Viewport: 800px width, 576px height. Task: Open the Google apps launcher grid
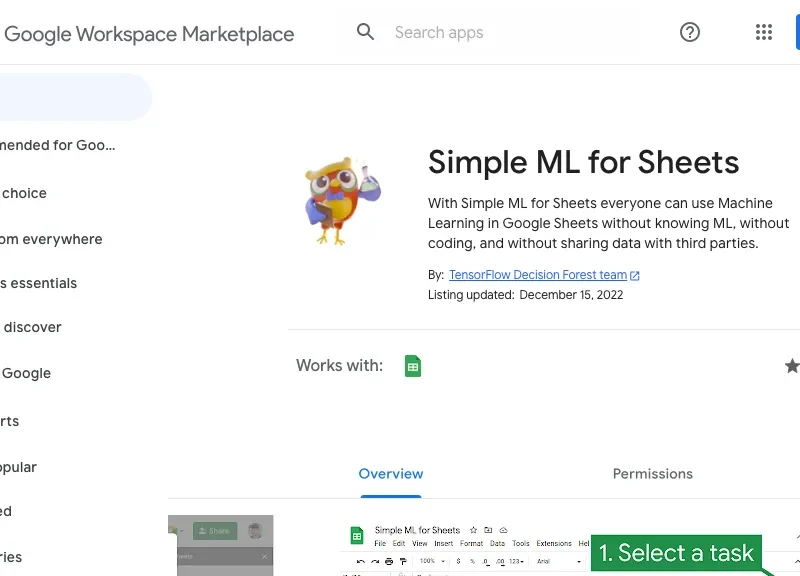[x=764, y=32]
